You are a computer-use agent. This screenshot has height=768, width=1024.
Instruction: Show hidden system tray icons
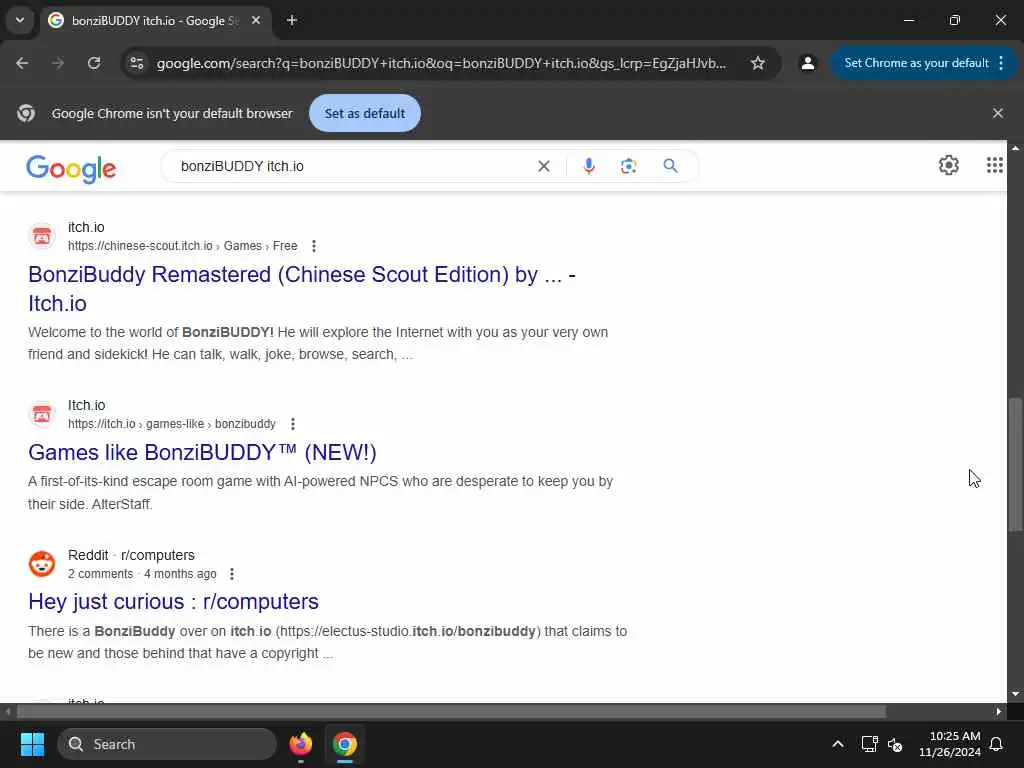pos(838,744)
